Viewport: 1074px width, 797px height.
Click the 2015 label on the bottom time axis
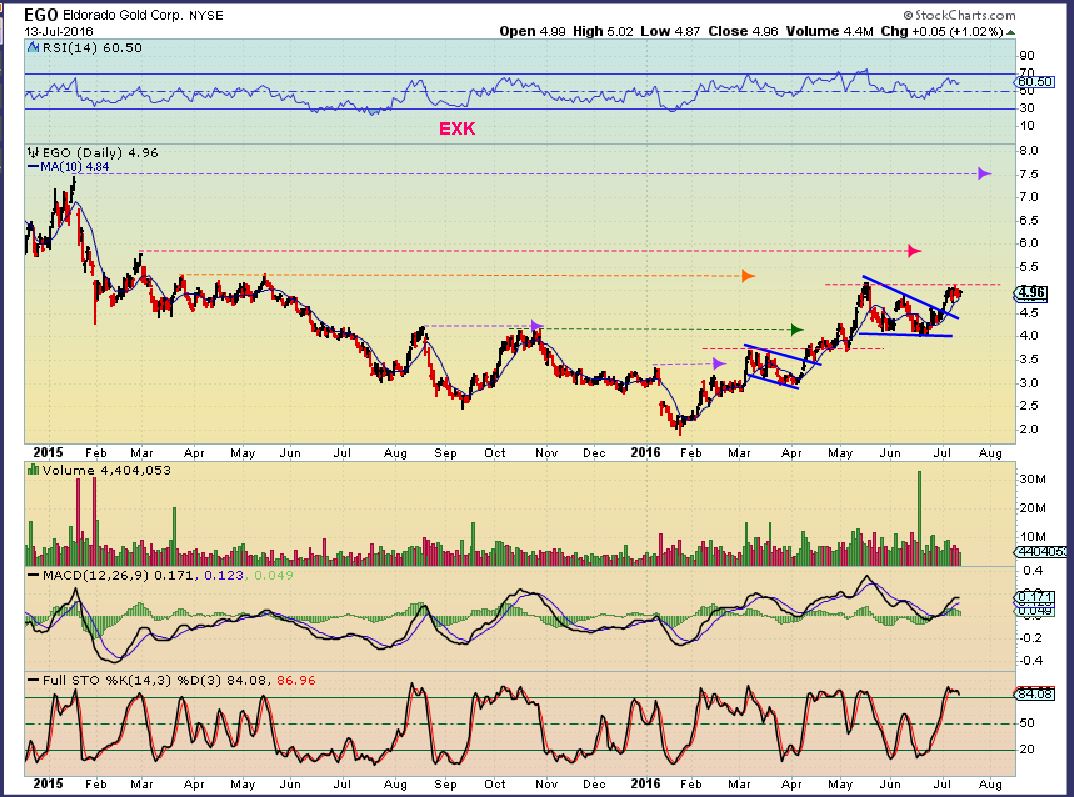click(48, 783)
